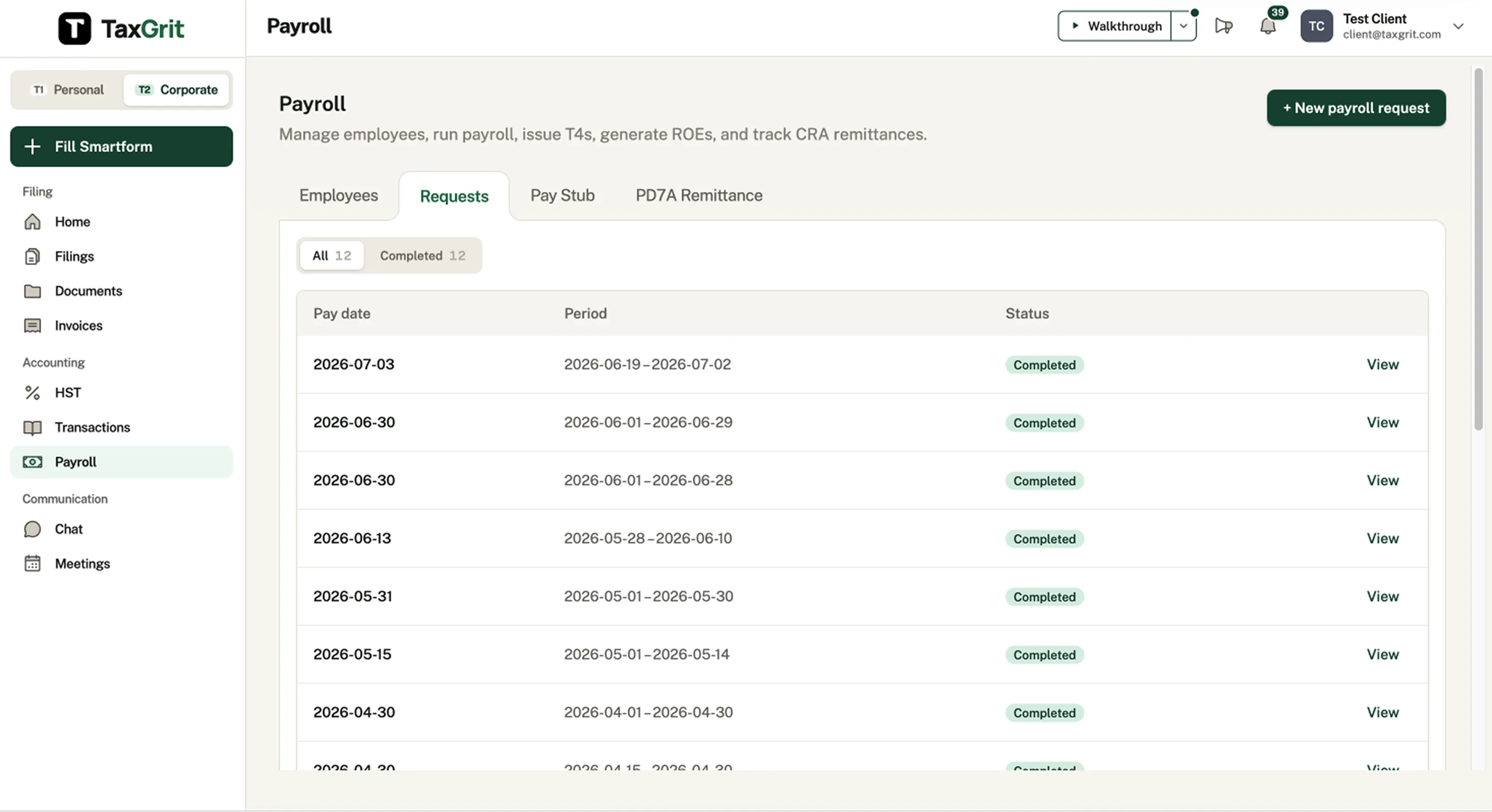View the 2026-06-13 payroll request
This screenshot has width=1492, height=812.
click(1383, 538)
